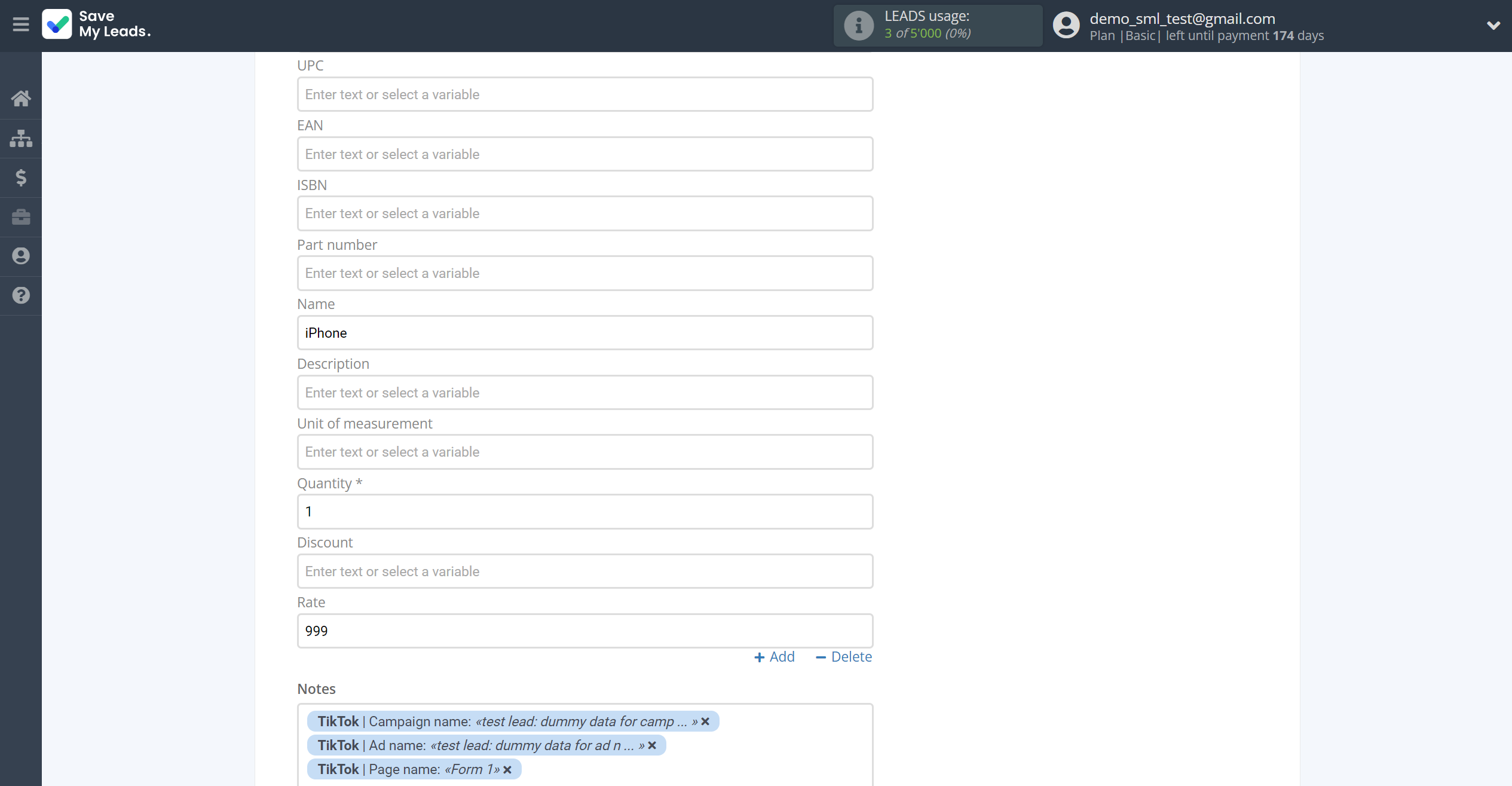The image size is (1512, 786).
Task: Focus the Part number input field
Action: point(585,273)
